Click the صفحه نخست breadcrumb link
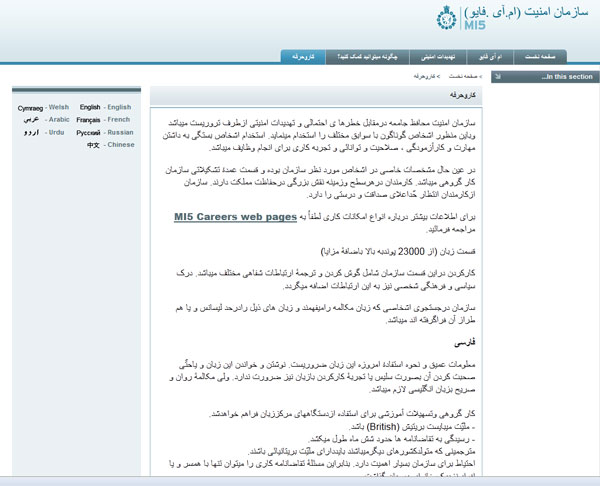The width and height of the screenshot is (600, 486). tap(463, 77)
